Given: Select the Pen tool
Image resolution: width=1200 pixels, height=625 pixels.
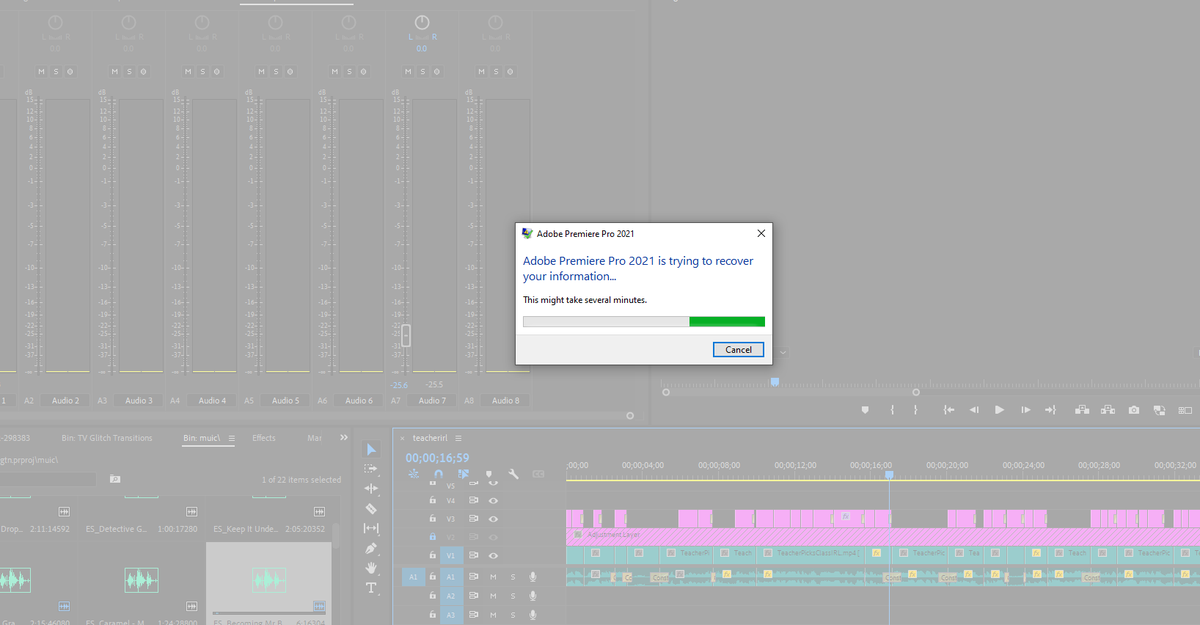Looking at the screenshot, I should (371, 548).
